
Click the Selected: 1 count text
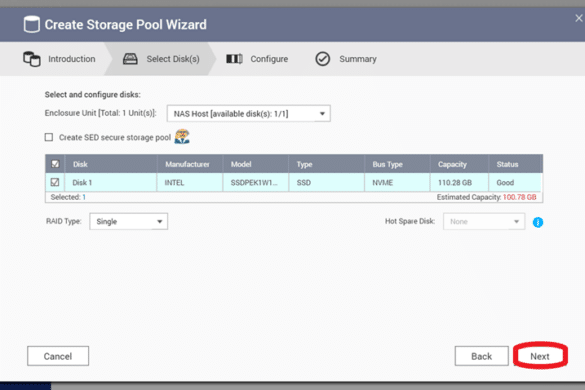coord(68,197)
